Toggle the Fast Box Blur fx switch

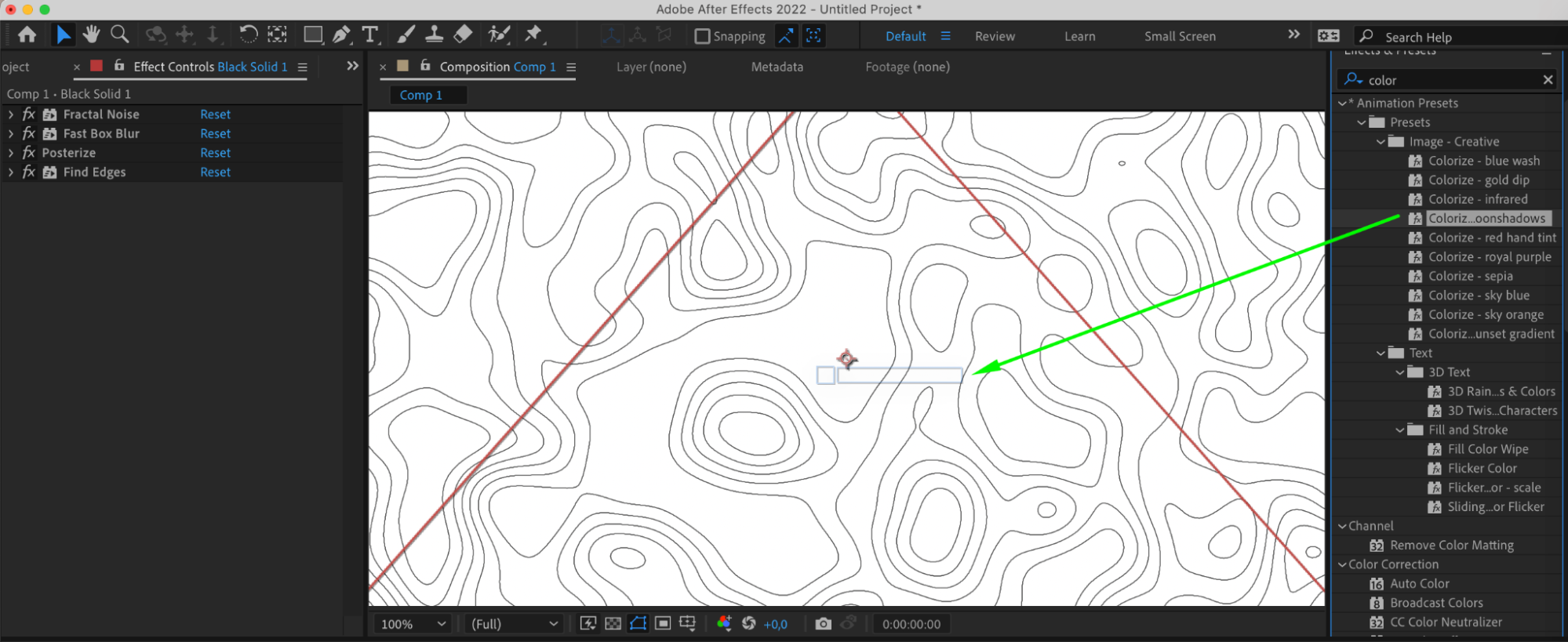[29, 133]
